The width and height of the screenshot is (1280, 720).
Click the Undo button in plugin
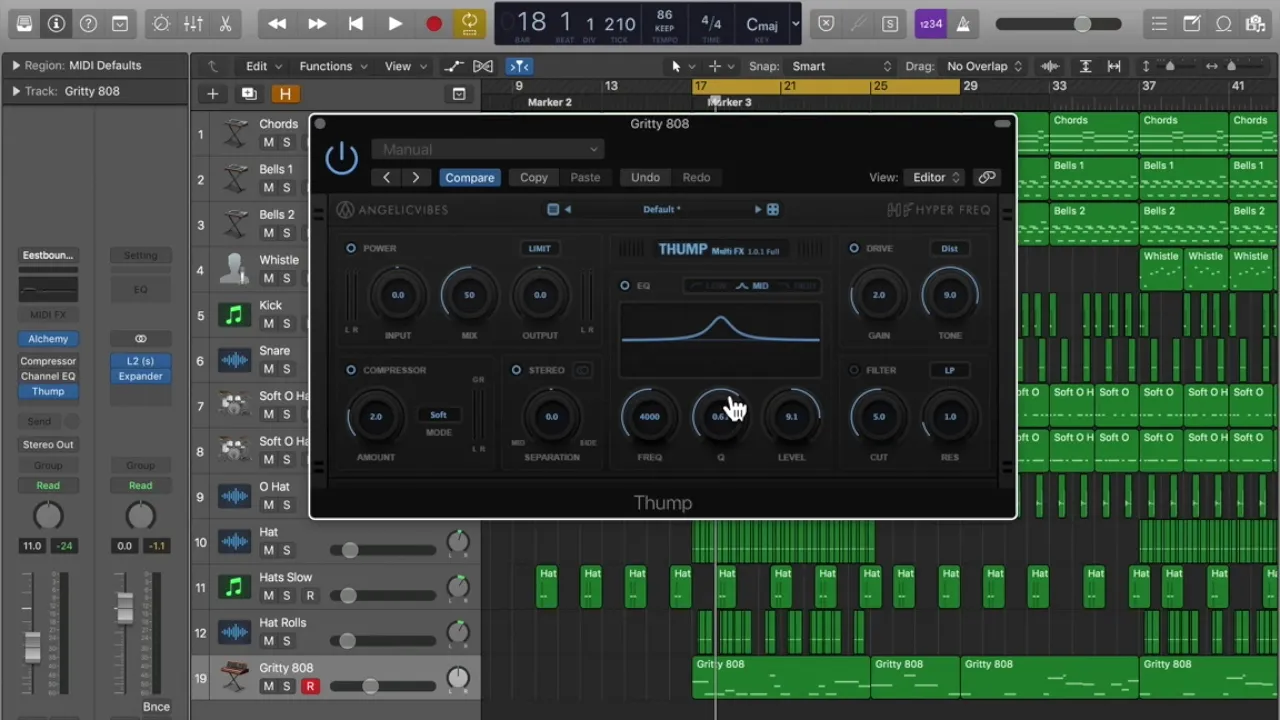(x=645, y=177)
